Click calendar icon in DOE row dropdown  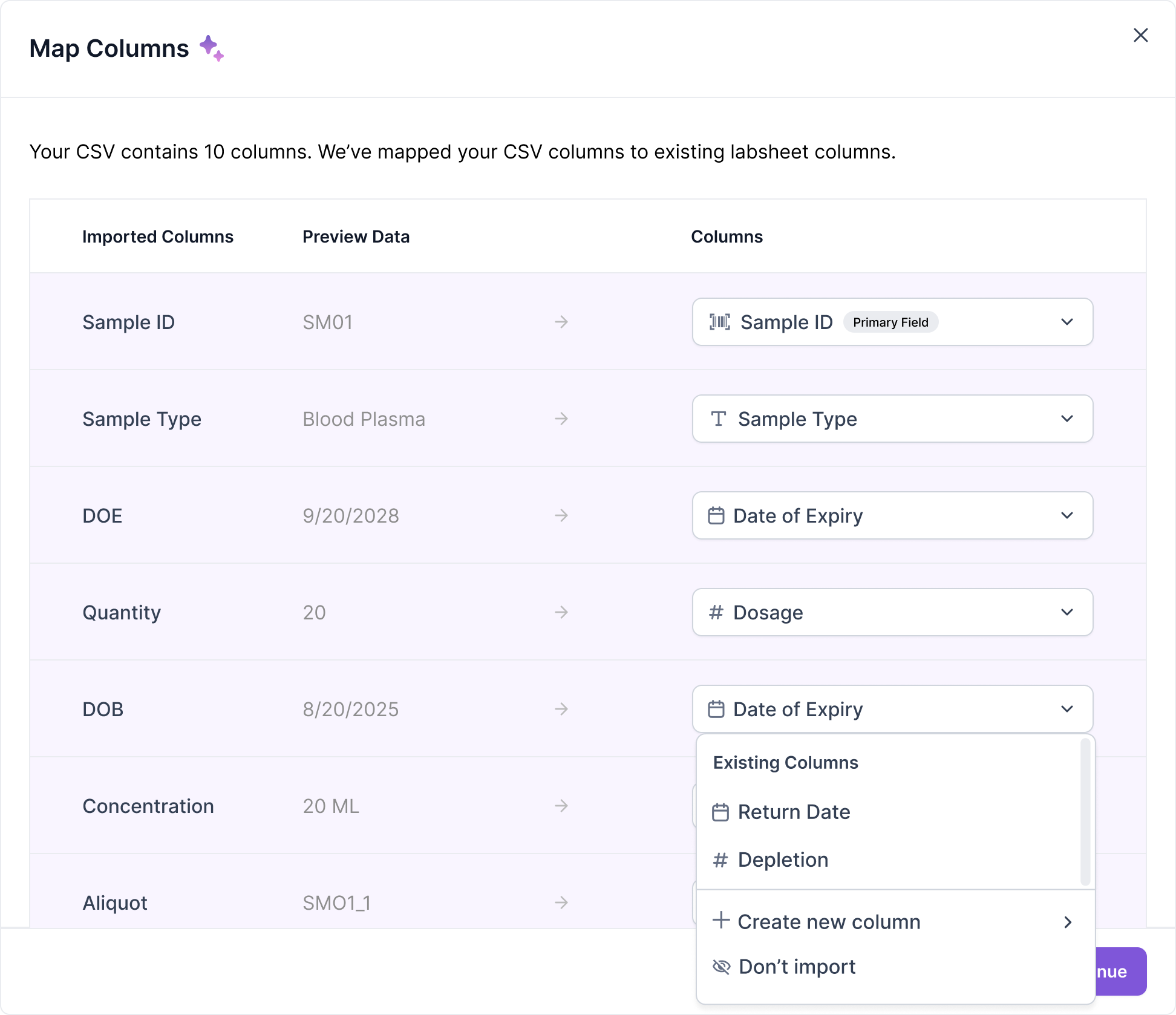pos(716,515)
